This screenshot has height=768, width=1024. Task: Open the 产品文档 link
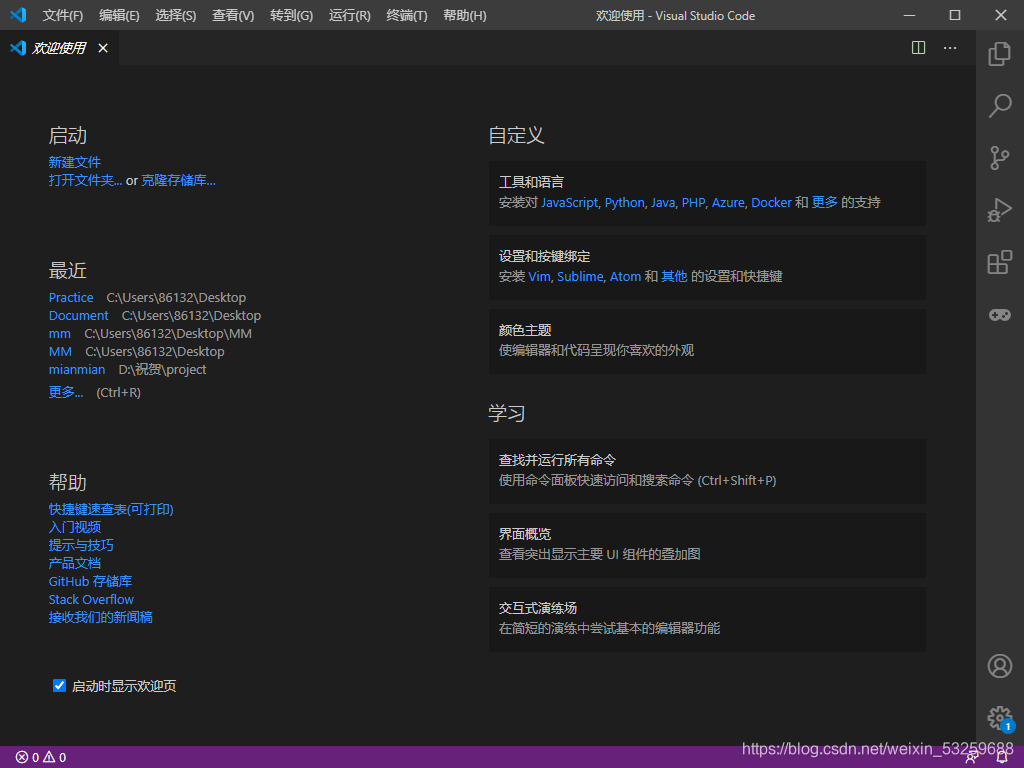pos(74,563)
